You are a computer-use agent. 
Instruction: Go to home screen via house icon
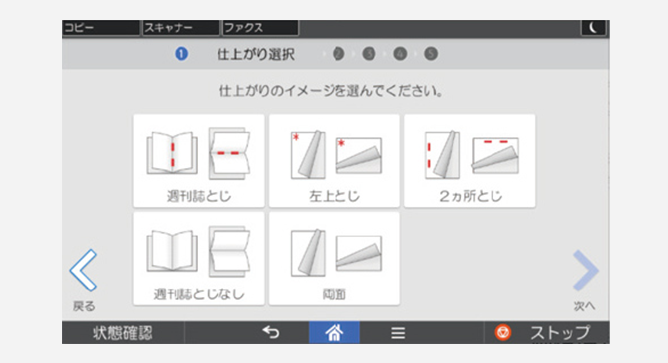334,332
